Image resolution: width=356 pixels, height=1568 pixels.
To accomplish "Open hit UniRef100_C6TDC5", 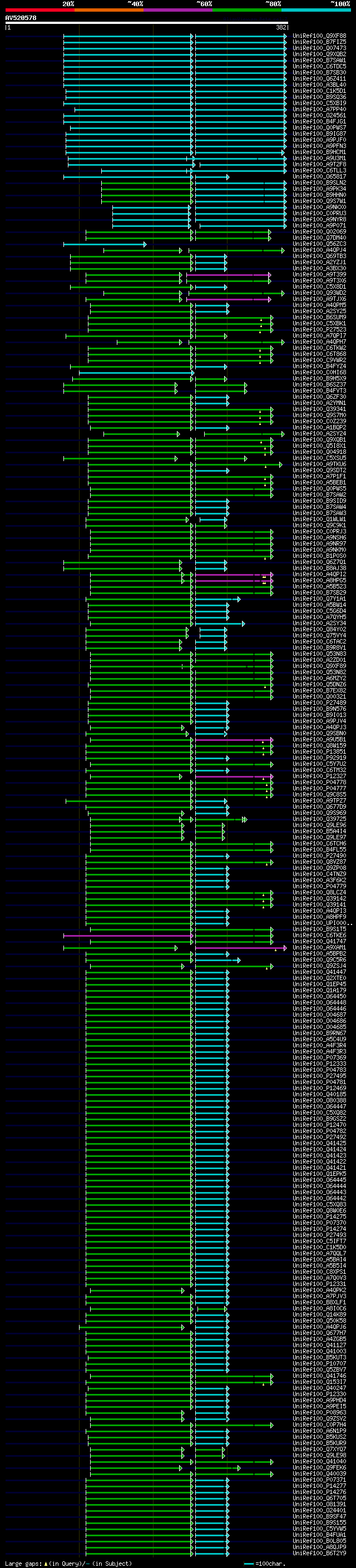I will pyautogui.click(x=319, y=66).
